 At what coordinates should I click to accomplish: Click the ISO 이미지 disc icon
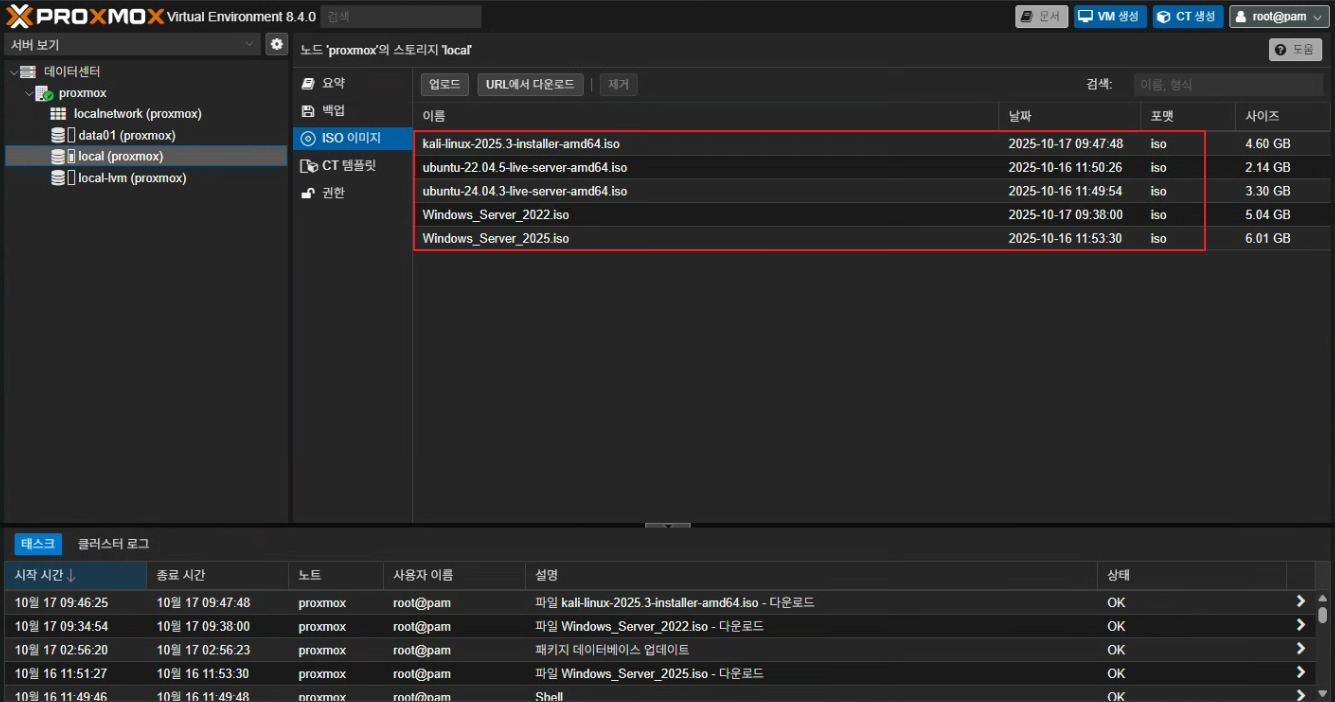(308, 138)
